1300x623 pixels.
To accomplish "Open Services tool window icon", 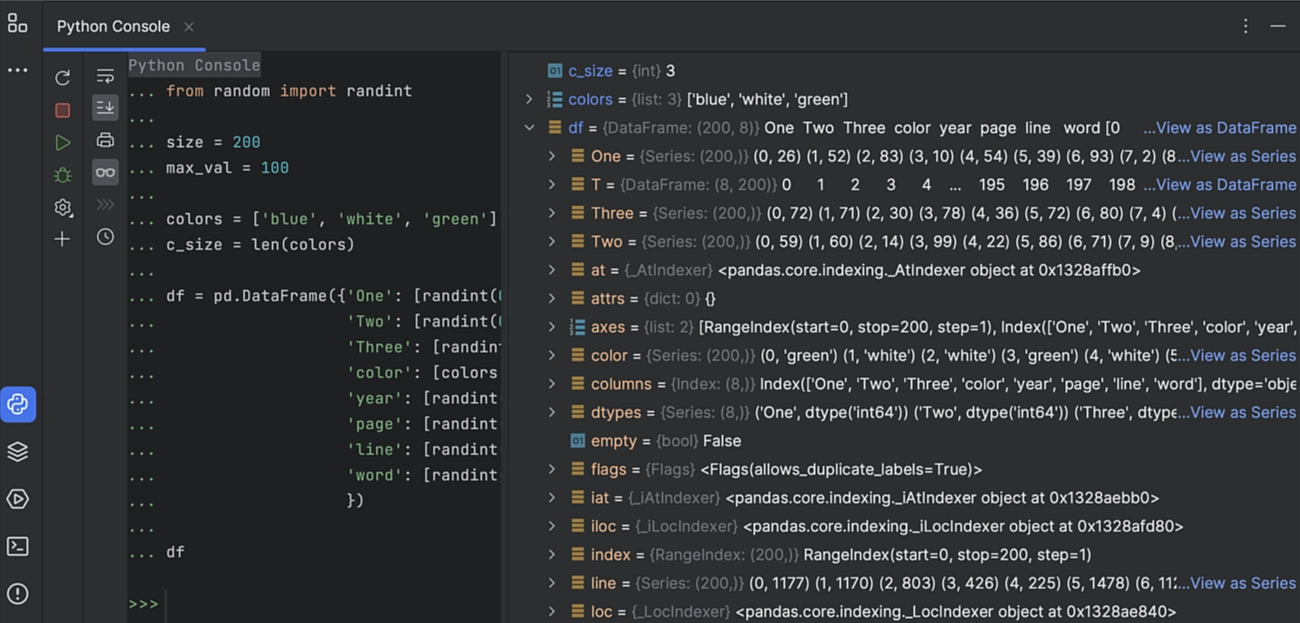I will tap(18, 499).
